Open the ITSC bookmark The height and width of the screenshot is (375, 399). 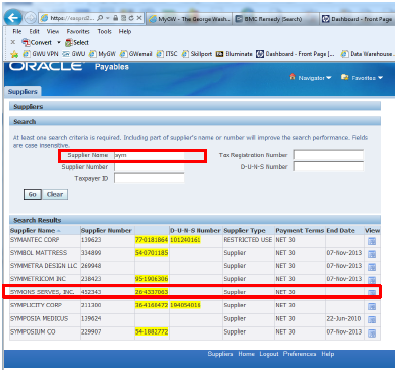click(x=167, y=54)
